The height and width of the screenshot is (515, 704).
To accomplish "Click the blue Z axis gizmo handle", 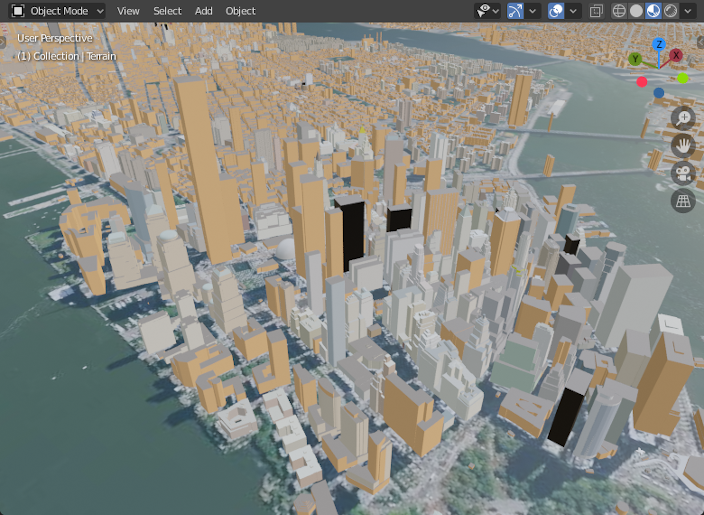I will tap(659, 44).
